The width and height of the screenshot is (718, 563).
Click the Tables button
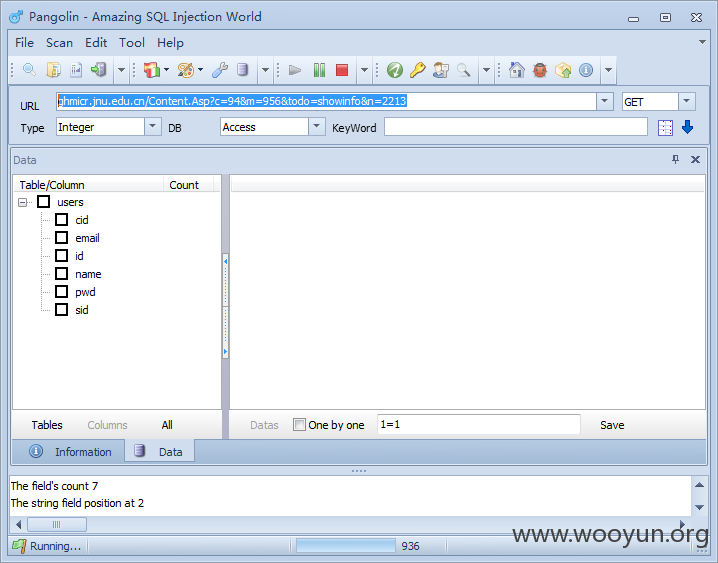[47, 425]
